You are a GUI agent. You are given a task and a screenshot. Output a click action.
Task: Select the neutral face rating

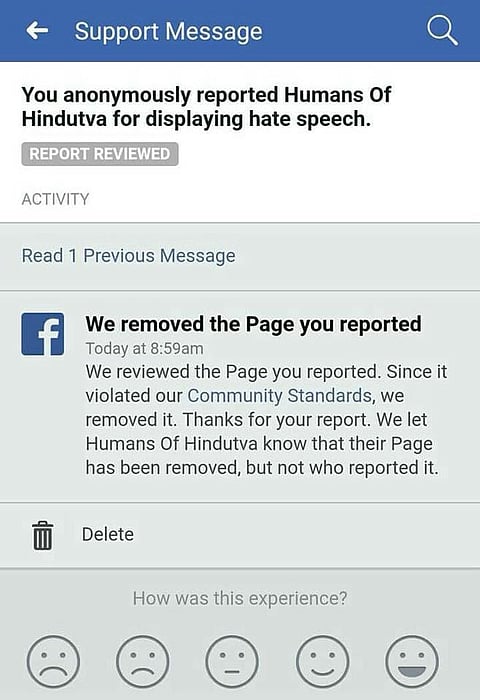232,662
